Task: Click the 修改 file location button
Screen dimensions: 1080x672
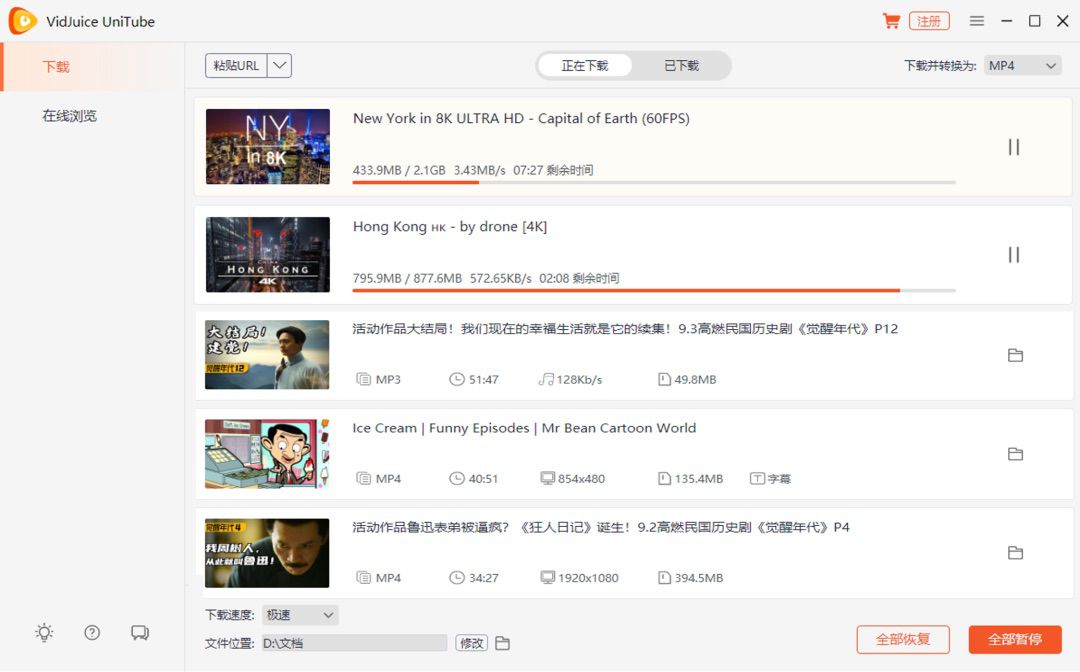Action: [472, 643]
